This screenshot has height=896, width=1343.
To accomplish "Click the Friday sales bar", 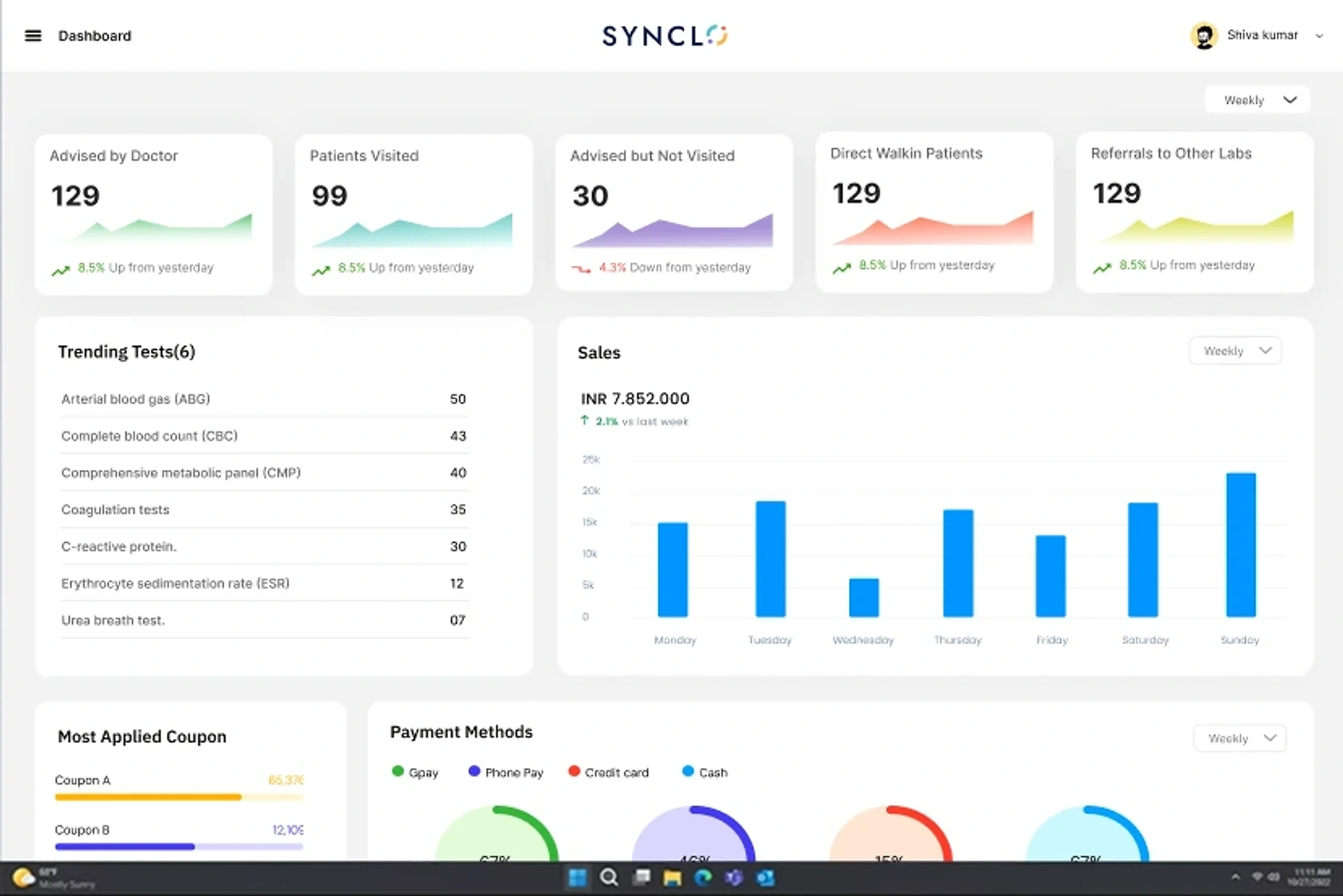I will (1051, 576).
